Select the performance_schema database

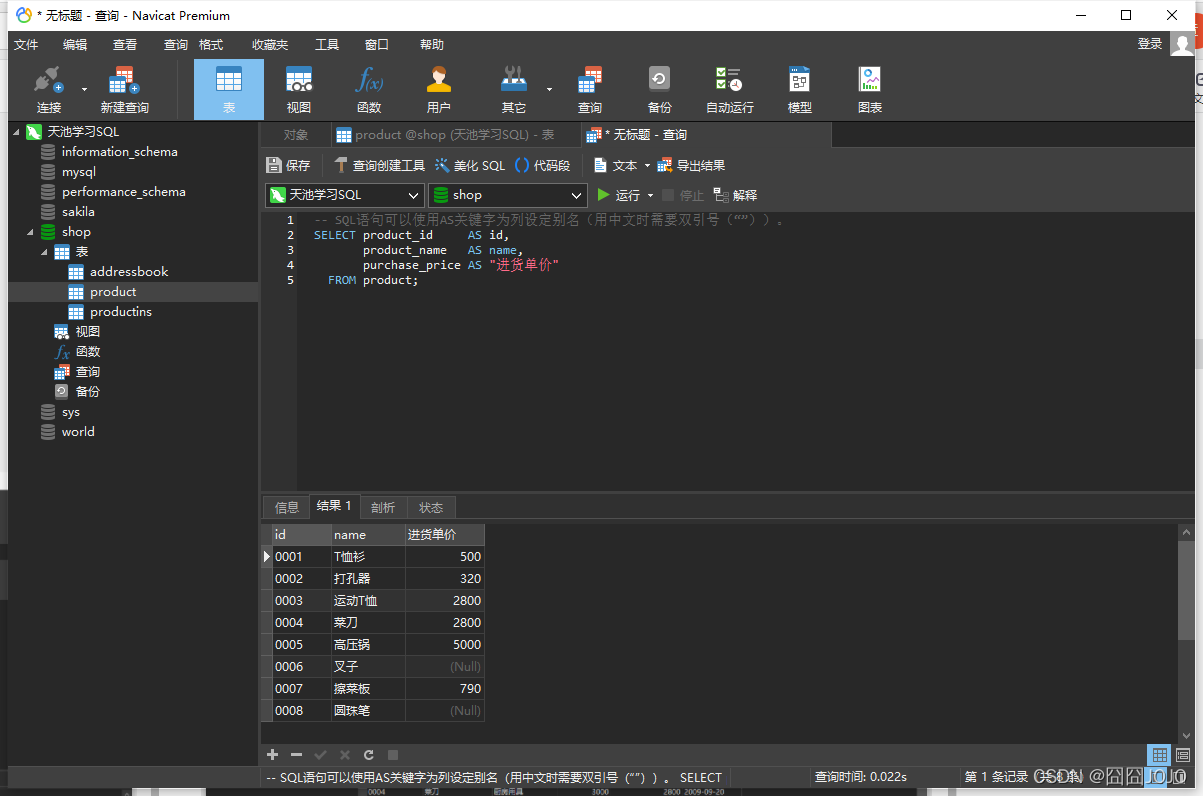pos(123,192)
